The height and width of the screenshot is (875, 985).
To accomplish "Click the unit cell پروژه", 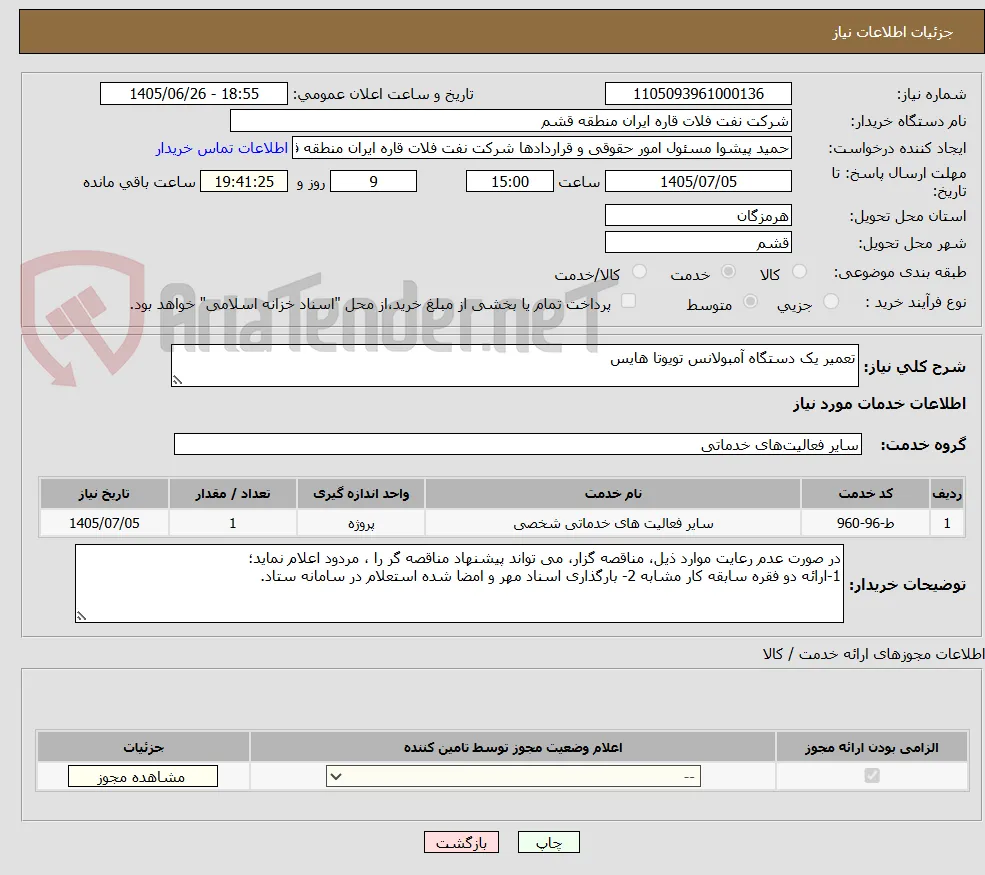I will pos(361,523).
